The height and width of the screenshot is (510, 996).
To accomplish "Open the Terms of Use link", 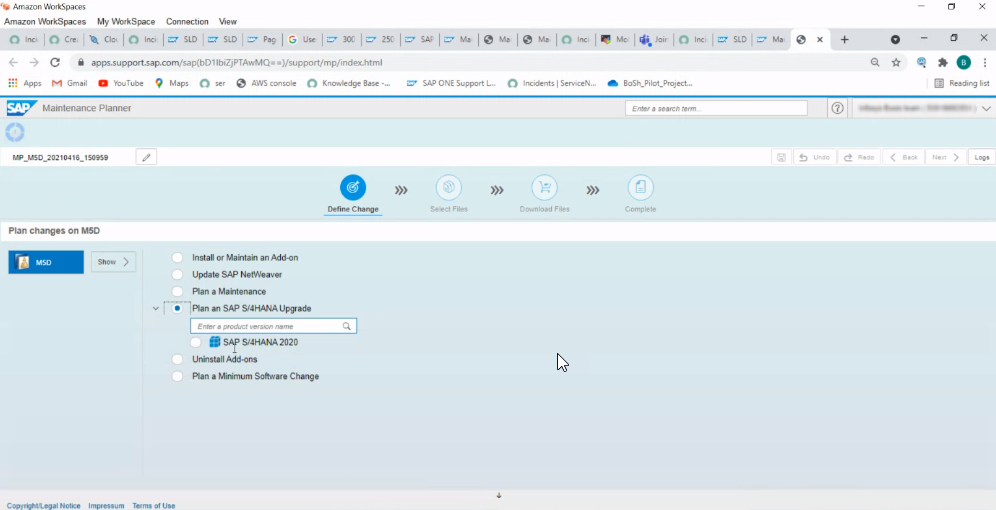I will pyautogui.click(x=154, y=506).
